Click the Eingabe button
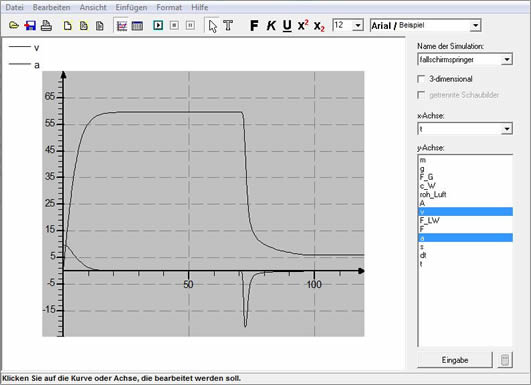The image size is (531, 385). click(x=455, y=360)
